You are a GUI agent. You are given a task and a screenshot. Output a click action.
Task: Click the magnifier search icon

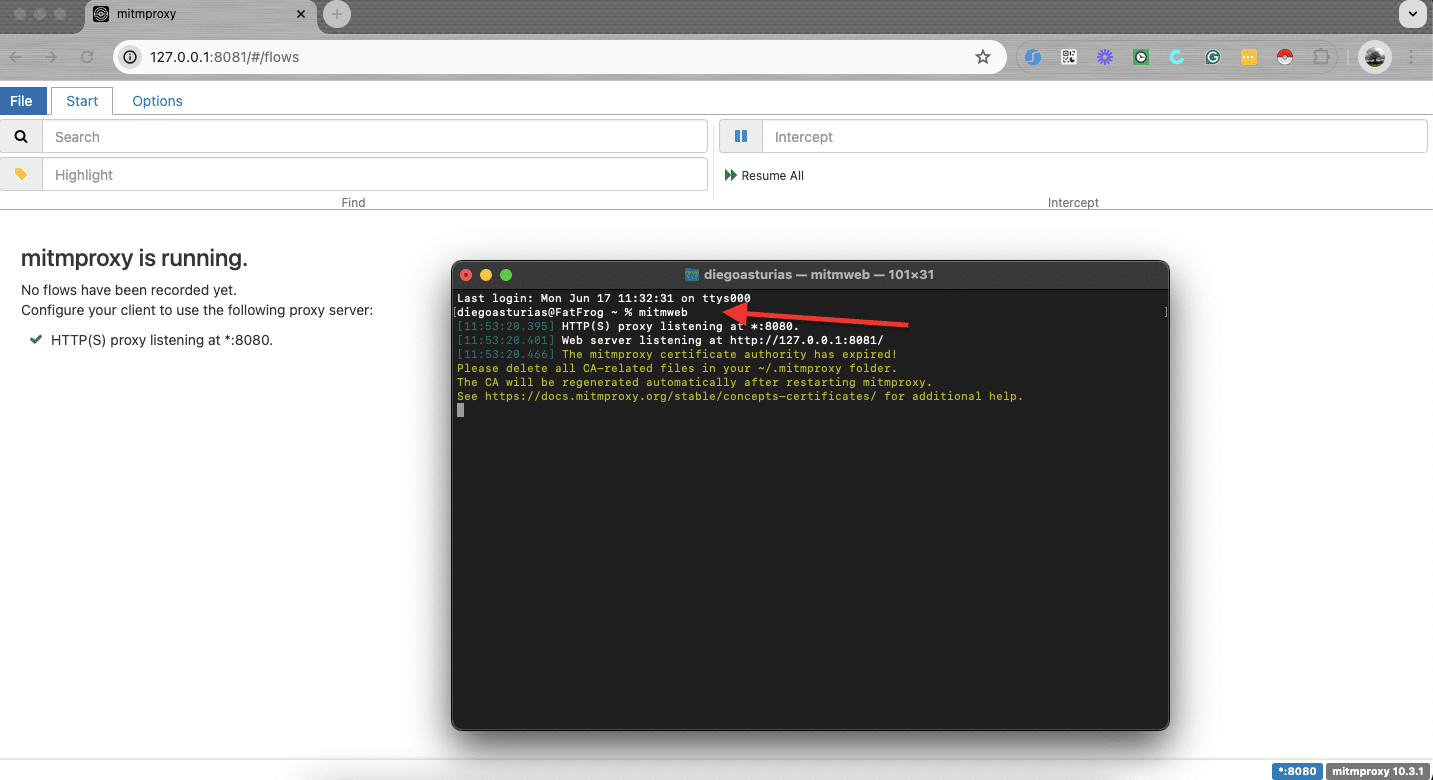pos(21,137)
